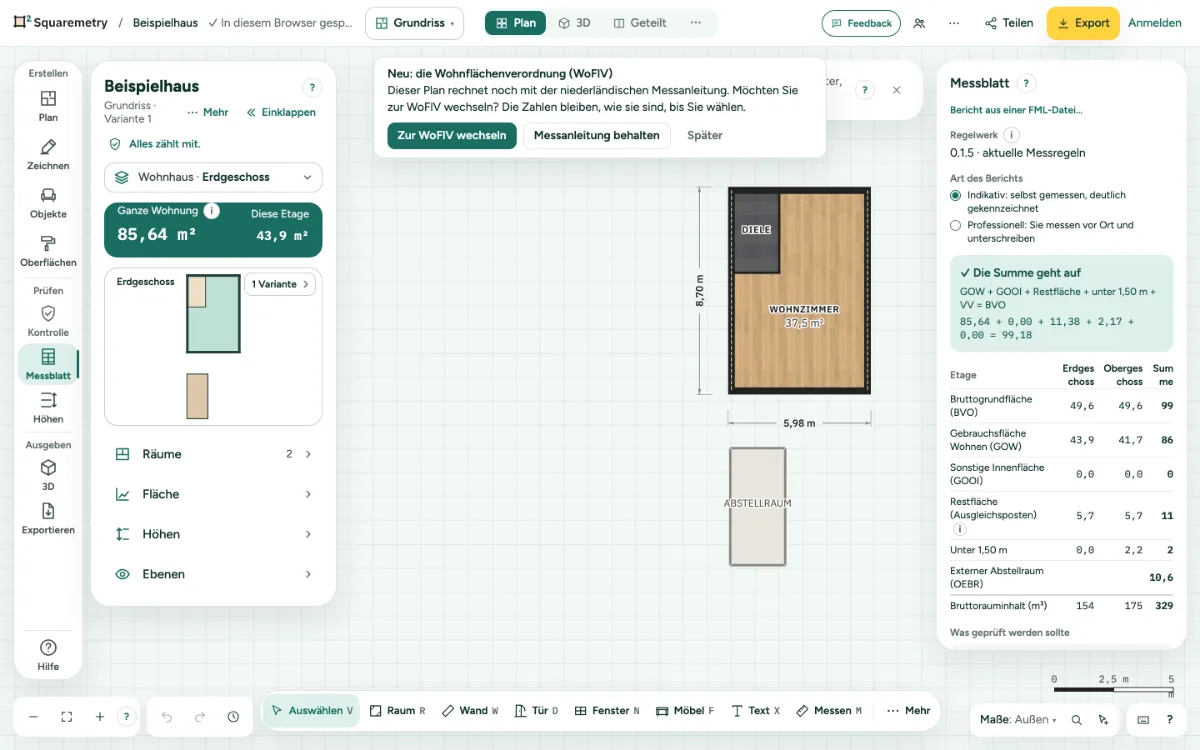Expand the Ebenen section
The image size is (1200, 750).
pos(213,574)
